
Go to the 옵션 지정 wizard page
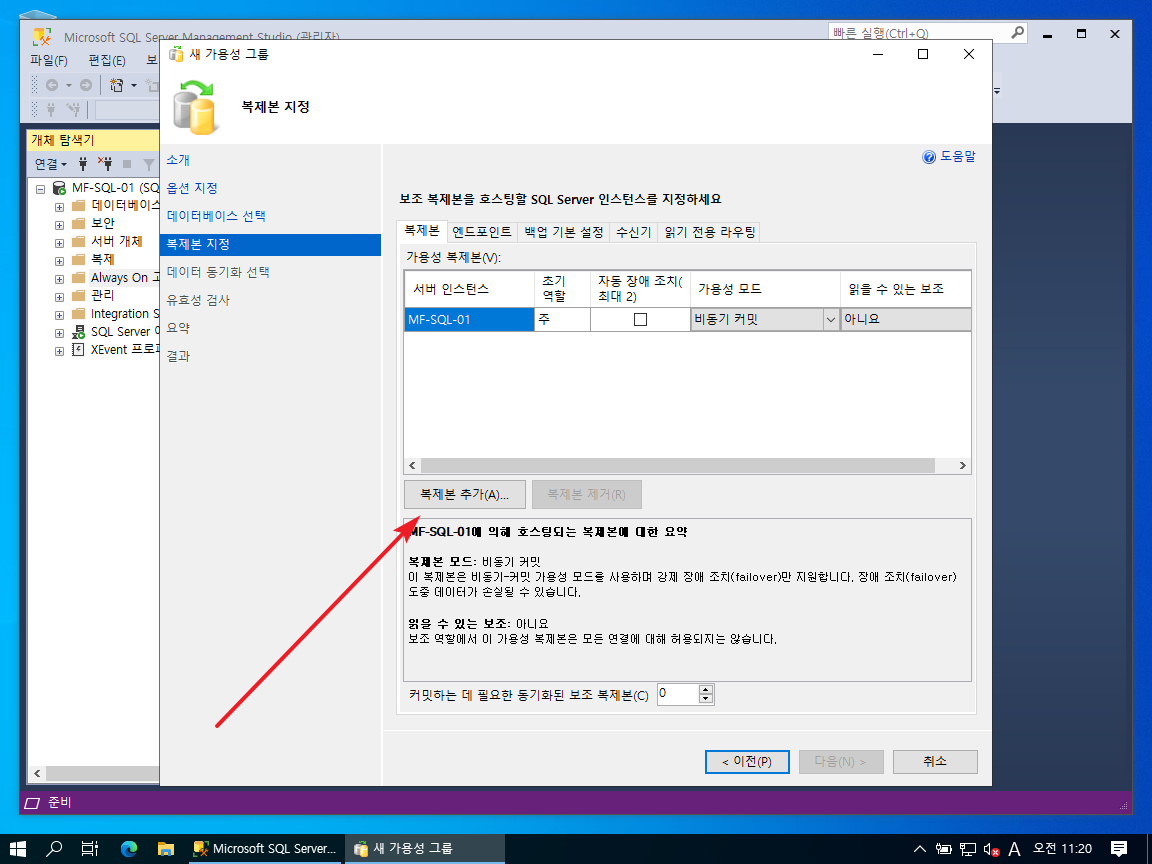192,188
